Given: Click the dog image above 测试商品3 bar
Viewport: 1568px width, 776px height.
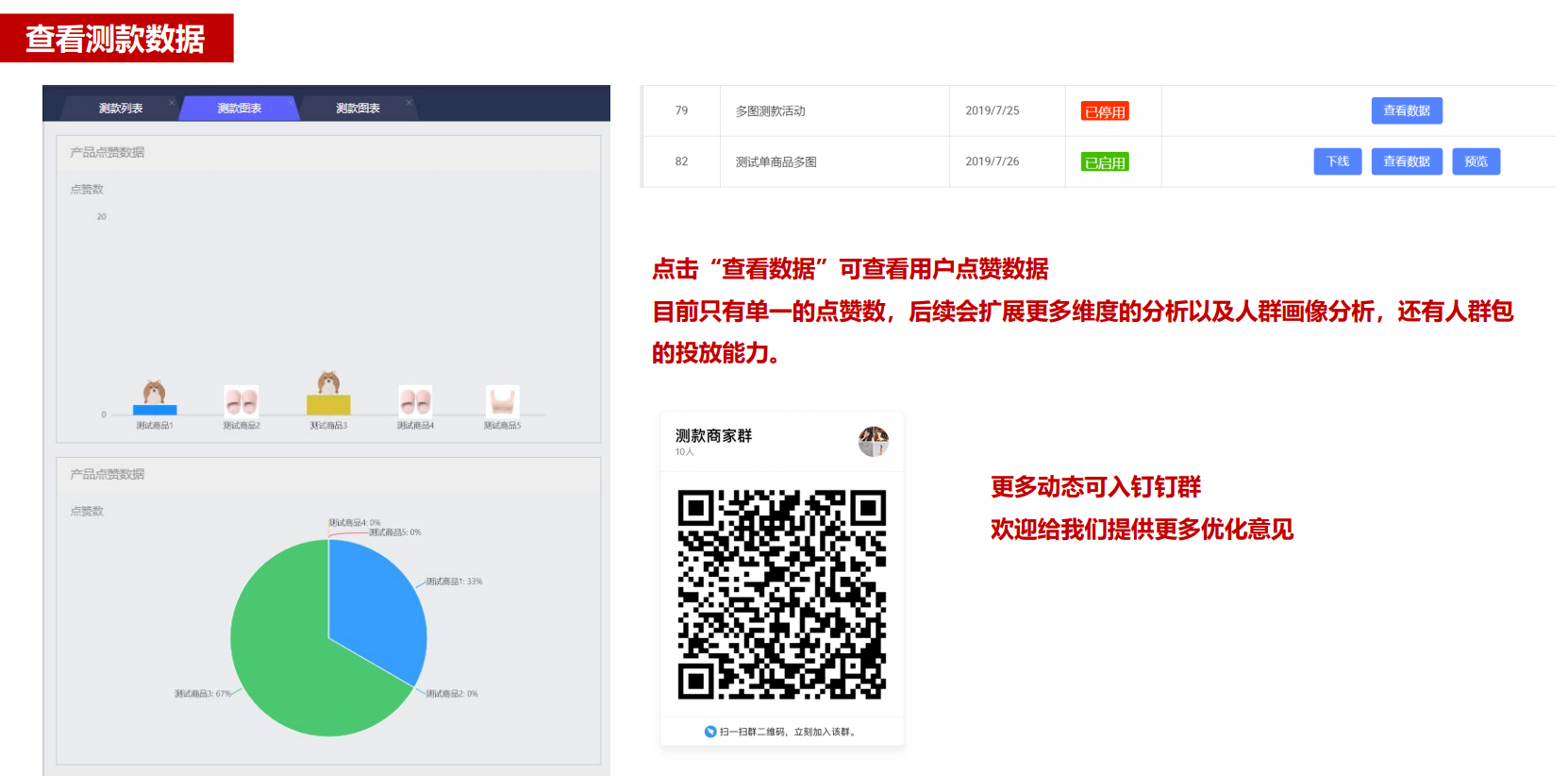Looking at the screenshot, I should (328, 382).
